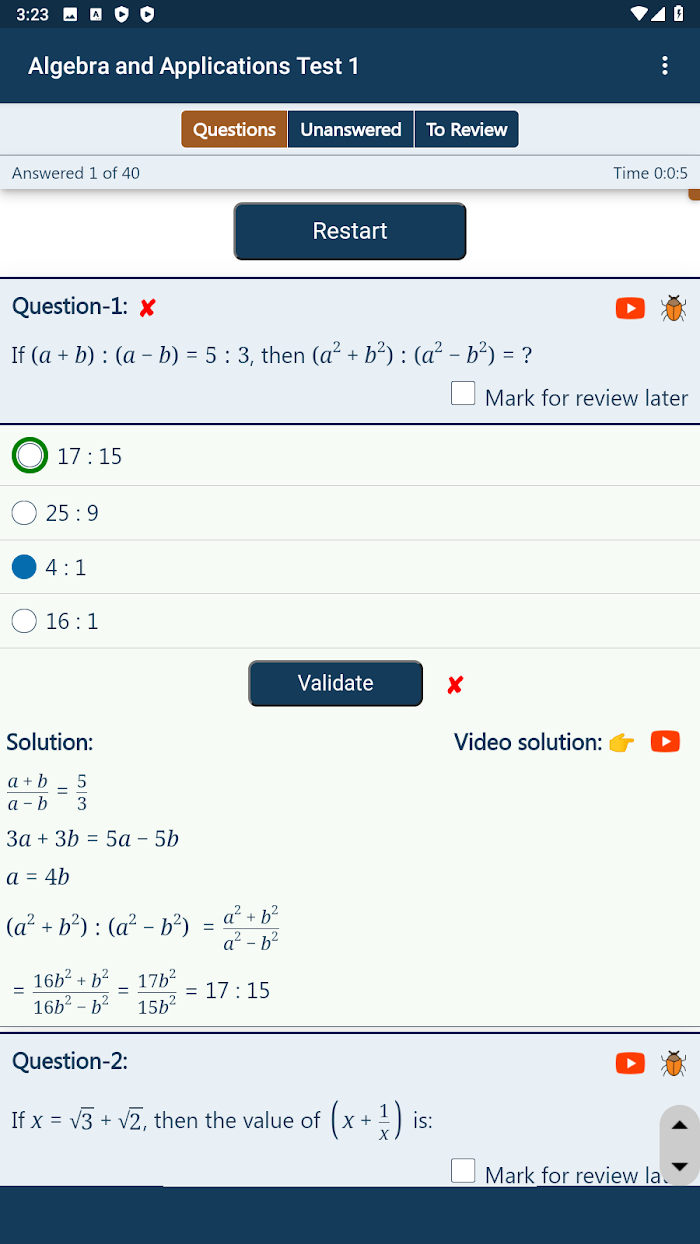Tap the red cross beside Question-1
700x1244 pixels.
click(x=147, y=308)
